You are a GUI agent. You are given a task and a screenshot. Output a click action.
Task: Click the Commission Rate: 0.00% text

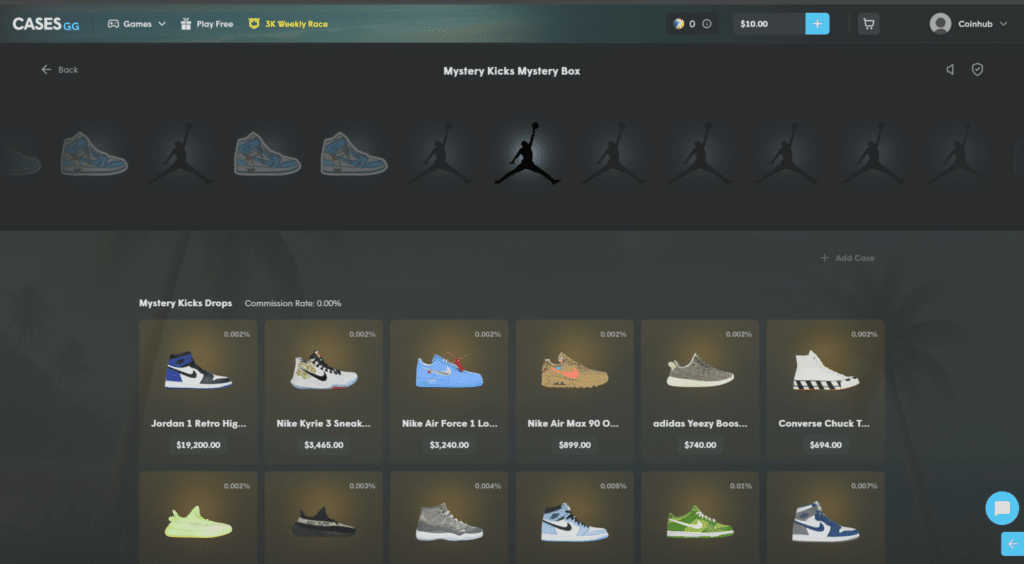293,304
